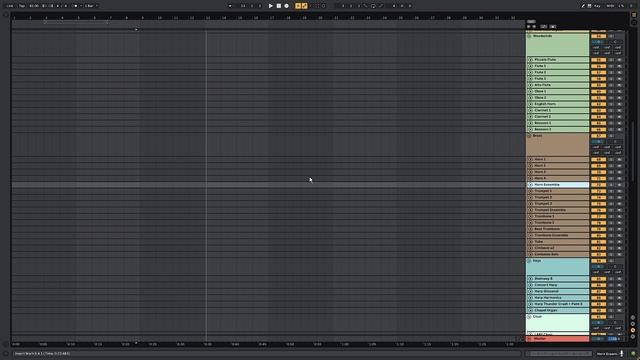Image resolution: width=640 pixels, height=360 pixels.
Task: Deactivate the Bassoon 1 track activator
Action: (x=598, y=123)
